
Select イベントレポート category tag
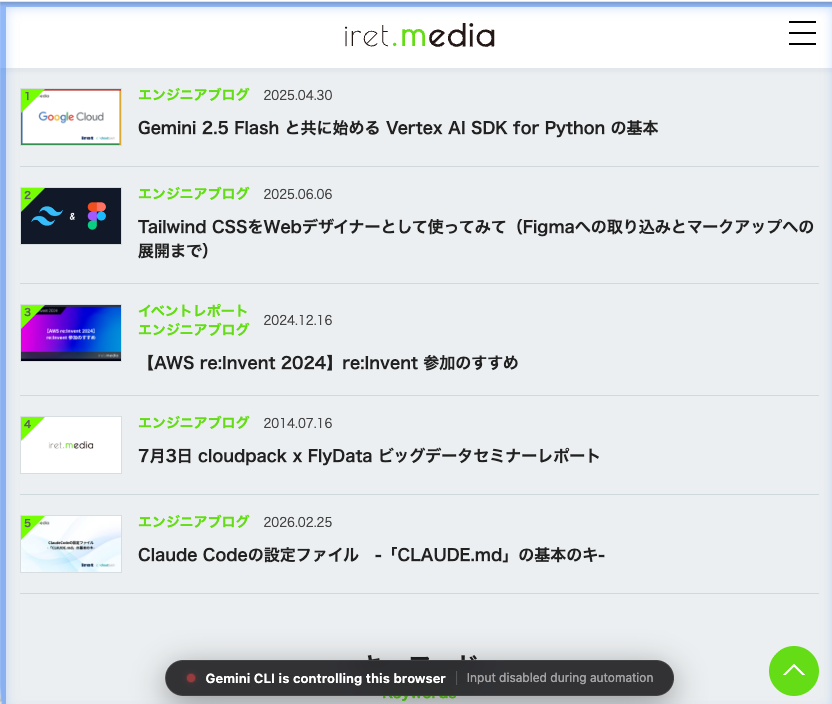pyautogui.click(x=193, y=311)
